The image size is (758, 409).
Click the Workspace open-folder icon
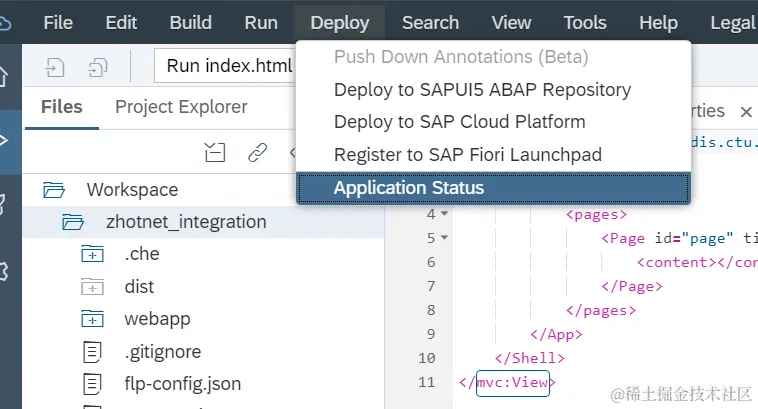coord(54,189)
